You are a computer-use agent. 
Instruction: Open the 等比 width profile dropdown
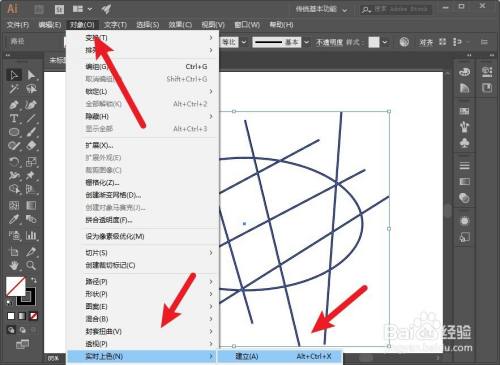[244, 42]
